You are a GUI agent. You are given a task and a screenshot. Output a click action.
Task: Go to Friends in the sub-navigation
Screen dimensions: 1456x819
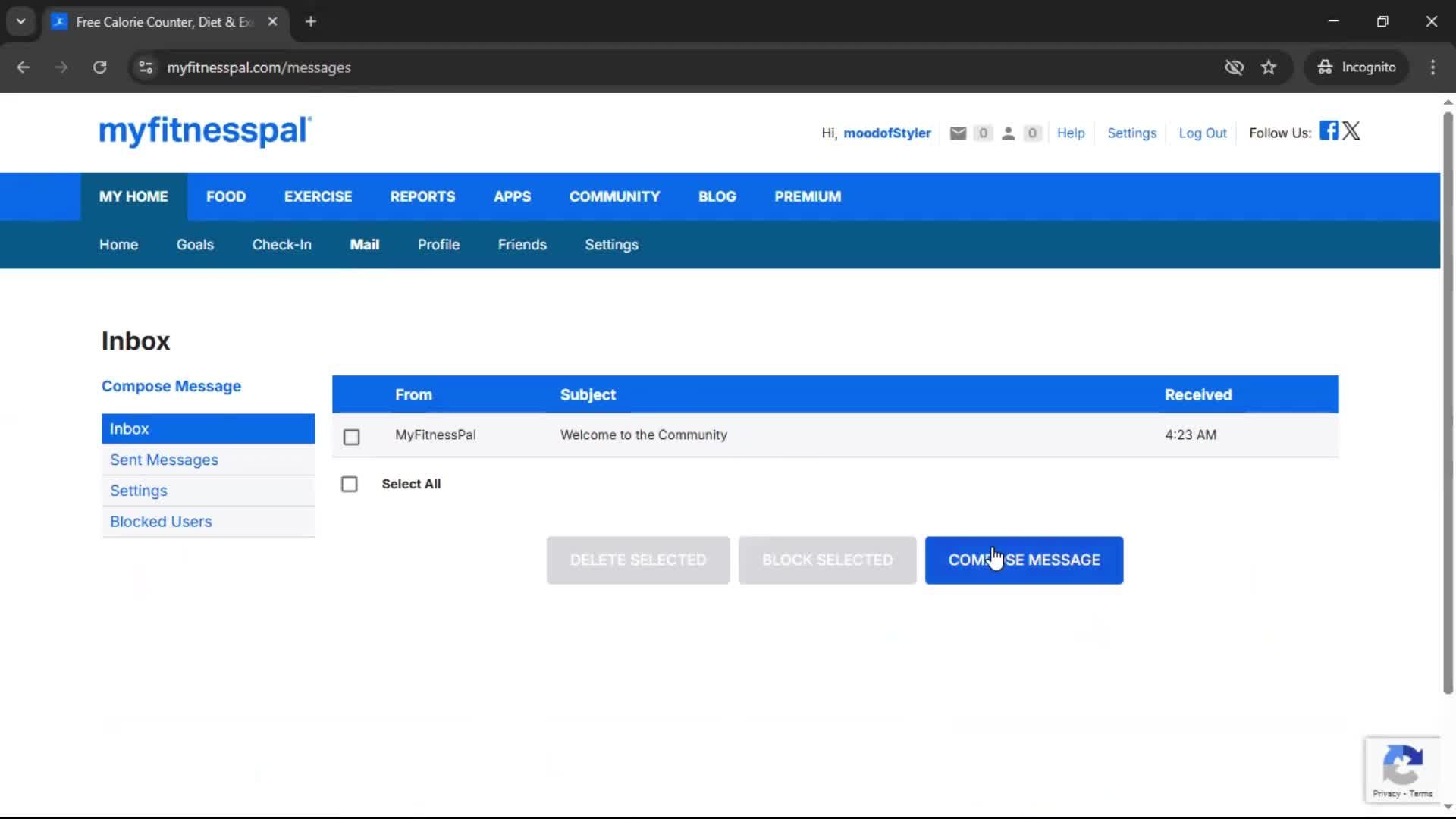pyautogui.click(x=522, y=245)
